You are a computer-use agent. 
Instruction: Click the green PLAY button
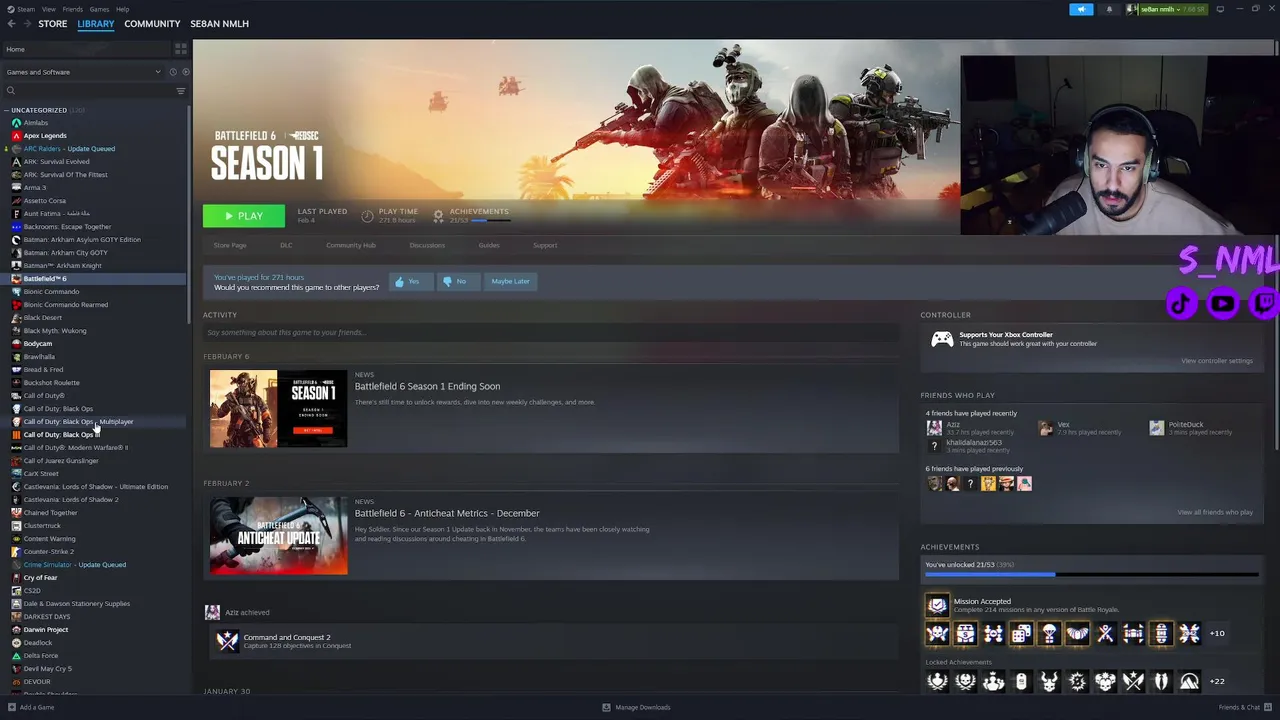pyautogui.click(x=244, y=216)
